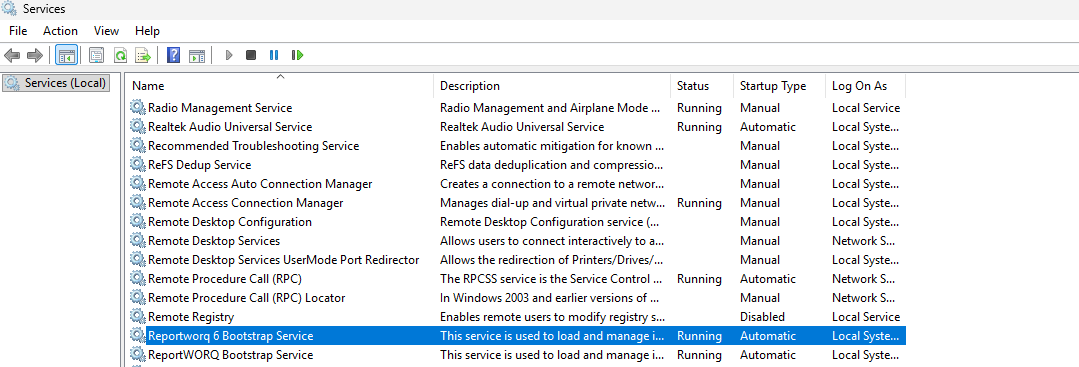Select Recommended Troubleshooting Service name
The image size is (1079, 367).
[253, 146]
